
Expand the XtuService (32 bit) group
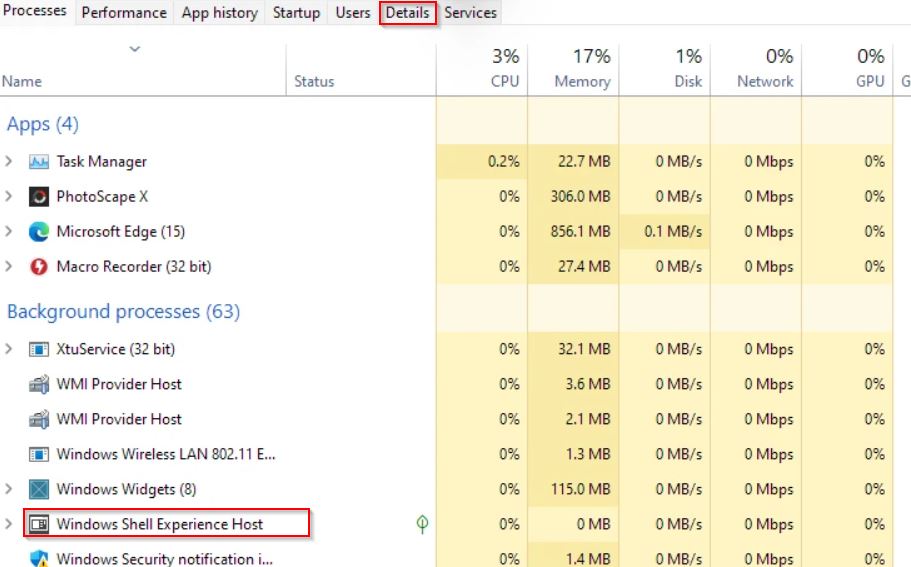(x=9, y=349)
